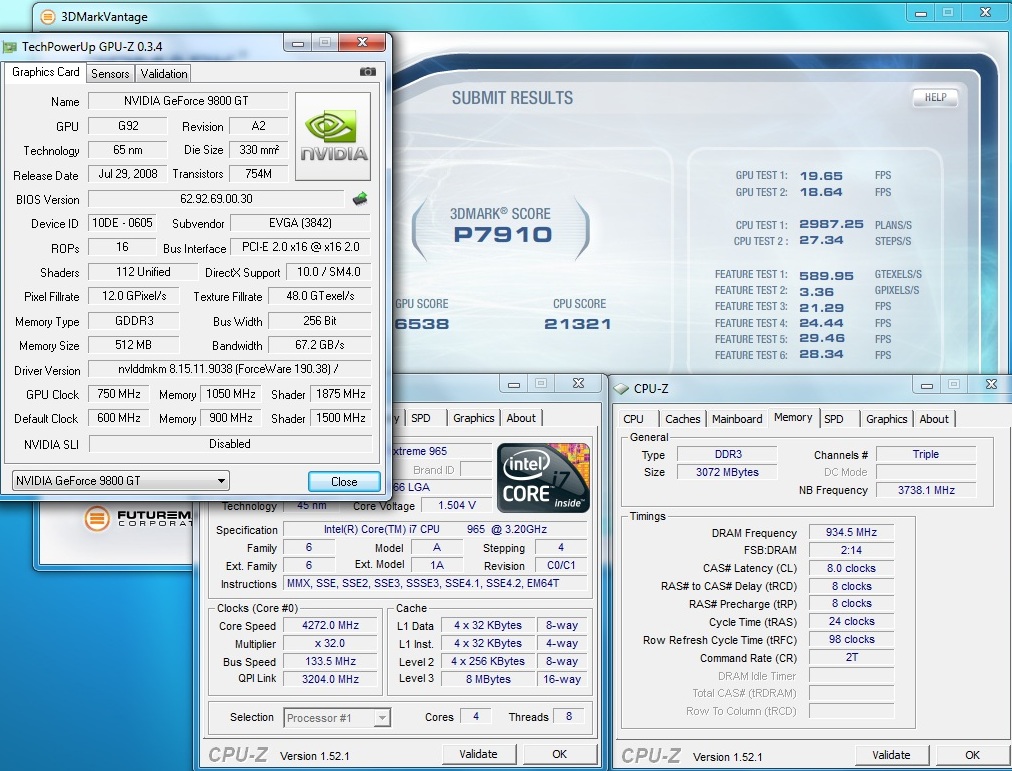This screenshot has width=1012, height=771.
Task: Click the Driver Version field
Action: tap(230, 369)
